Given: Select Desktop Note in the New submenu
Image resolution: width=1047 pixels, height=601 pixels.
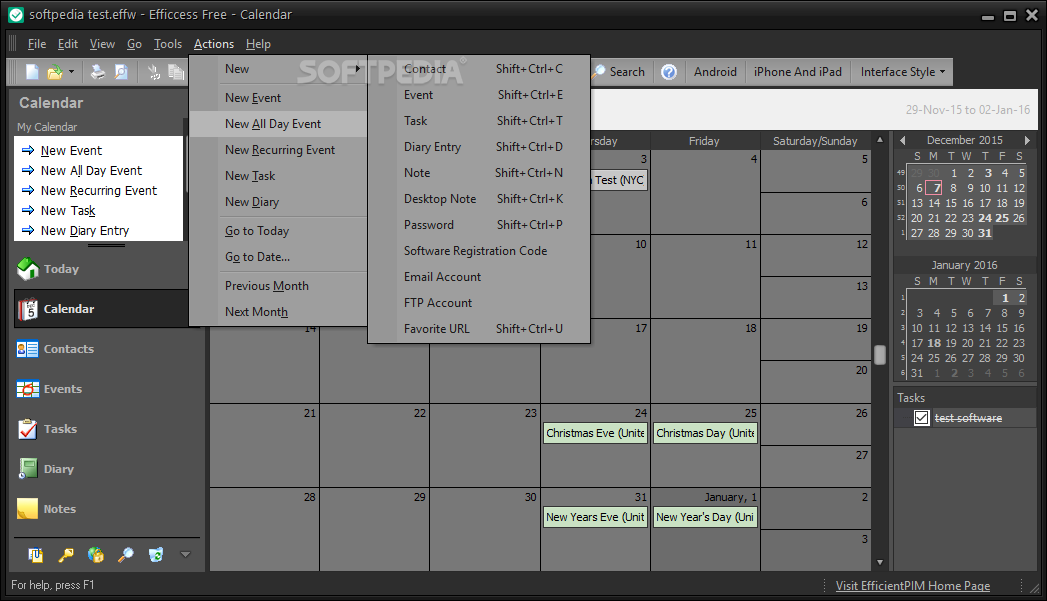Looking at the screenshot, I should 479,199.
